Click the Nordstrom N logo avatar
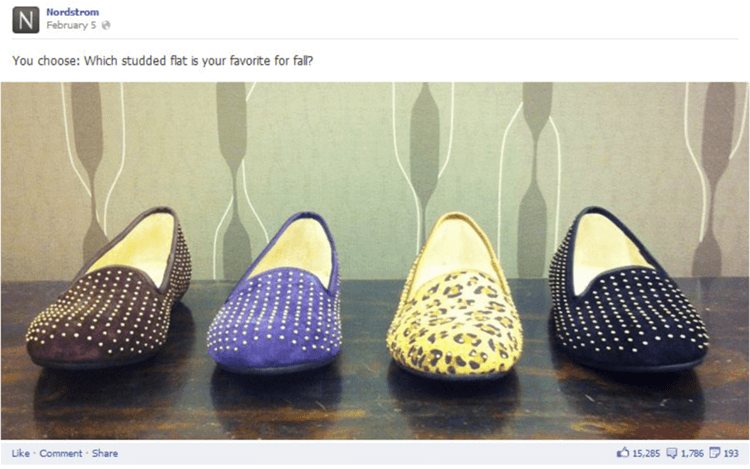The height and width of the screenshot is (469, 750). pos(26,20)
